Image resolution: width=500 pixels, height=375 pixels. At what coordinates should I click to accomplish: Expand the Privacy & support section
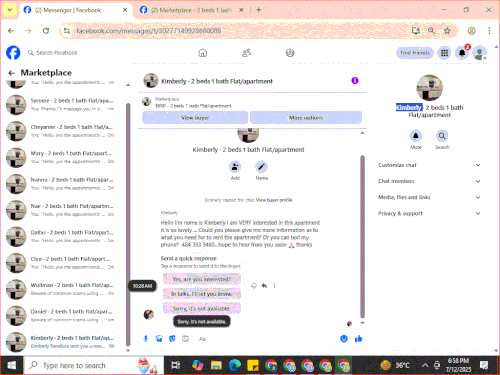point(430,213)
